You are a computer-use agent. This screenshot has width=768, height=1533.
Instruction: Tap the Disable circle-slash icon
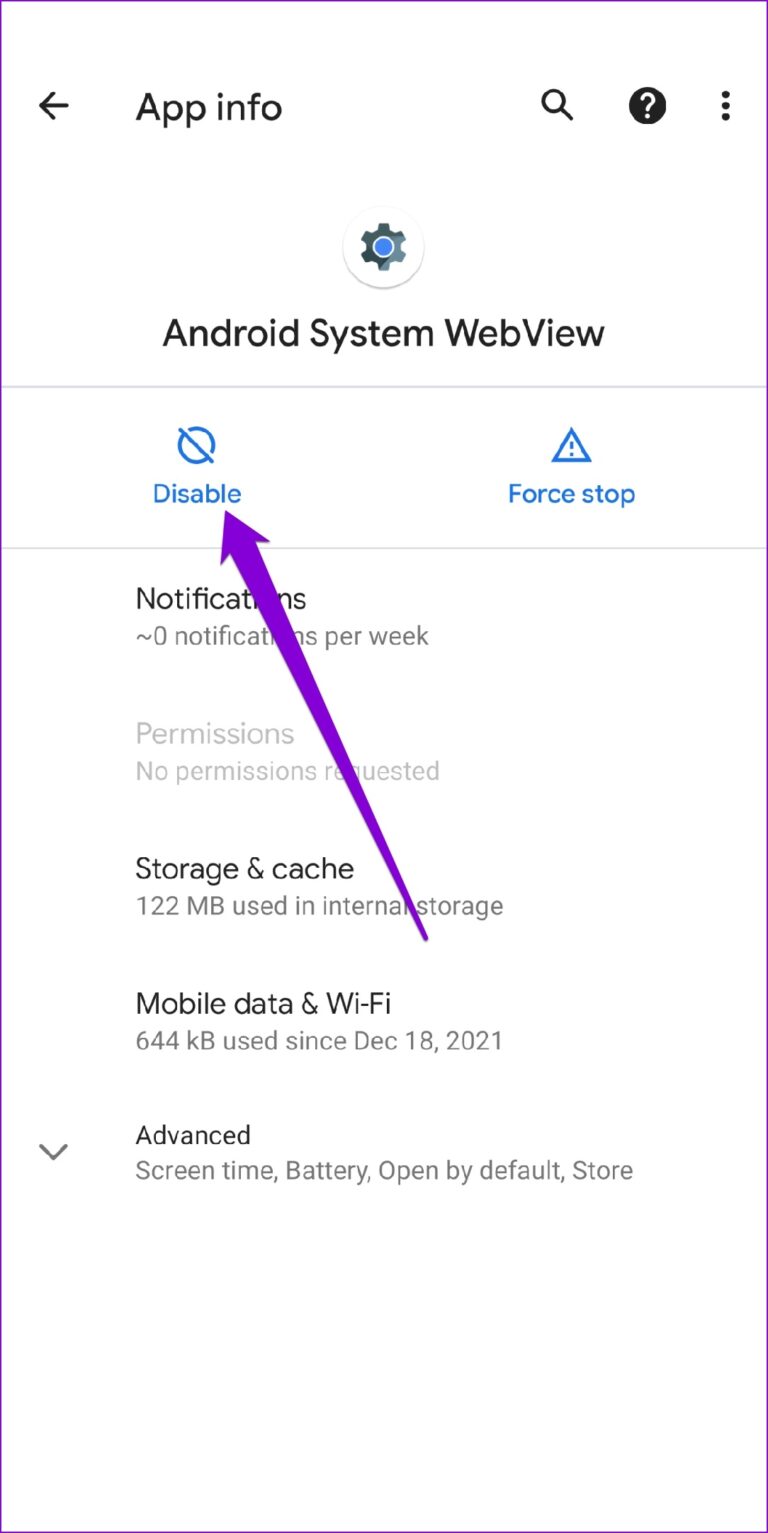click(196, 446)
